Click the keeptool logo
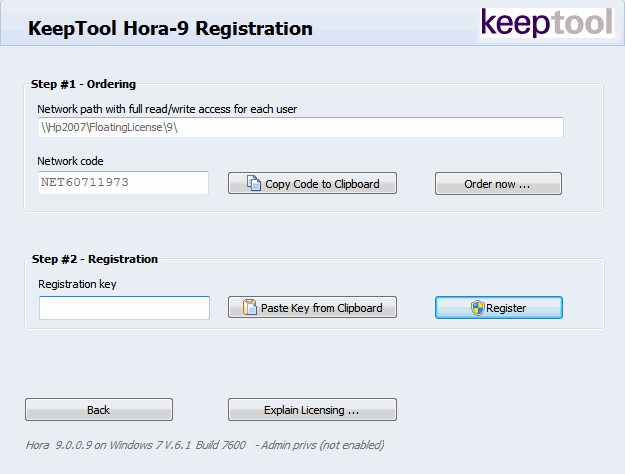 [546, 22]
